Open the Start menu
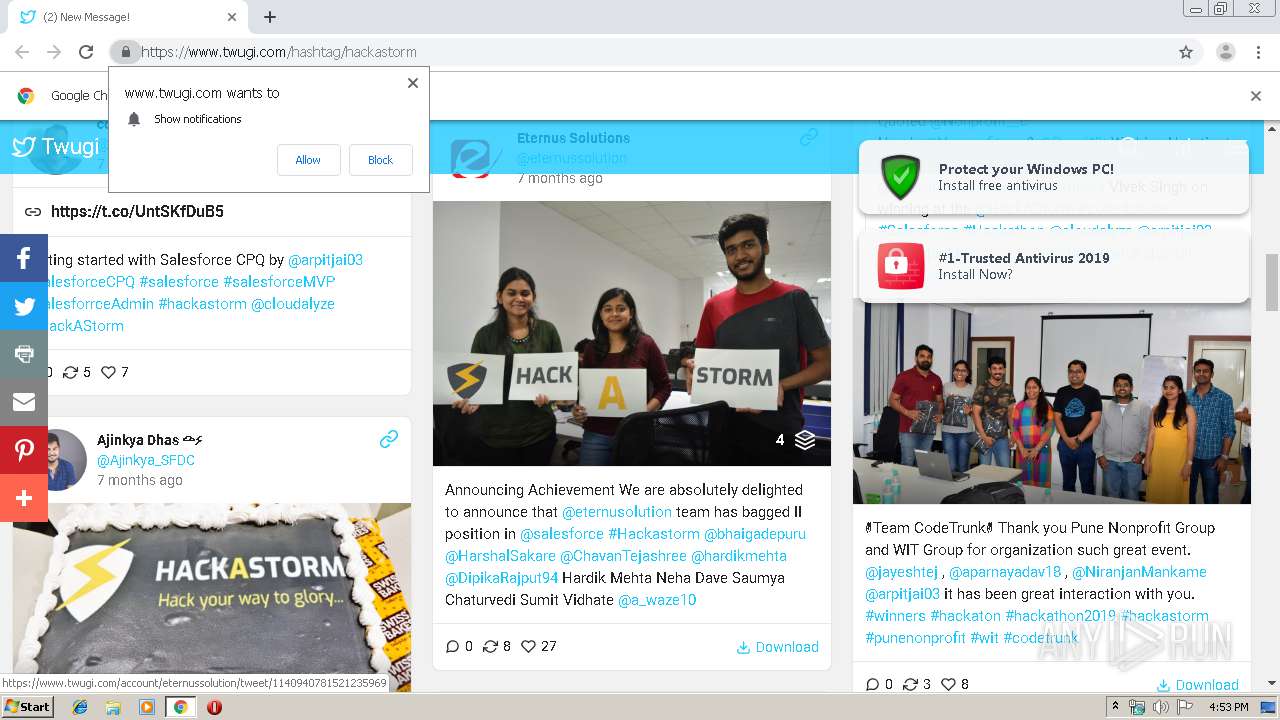This screenshot has width=1280, height=720. click(x=27, y=707)
